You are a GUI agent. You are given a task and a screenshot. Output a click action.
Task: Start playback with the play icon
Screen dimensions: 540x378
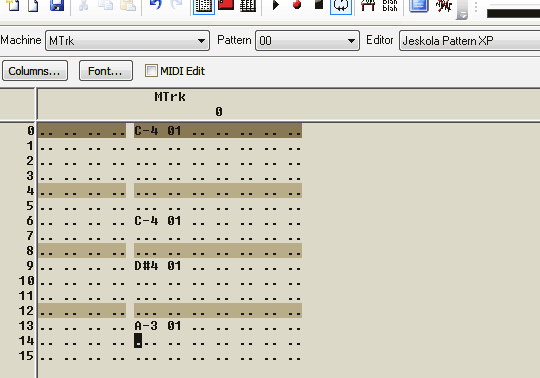coord(276,5)
